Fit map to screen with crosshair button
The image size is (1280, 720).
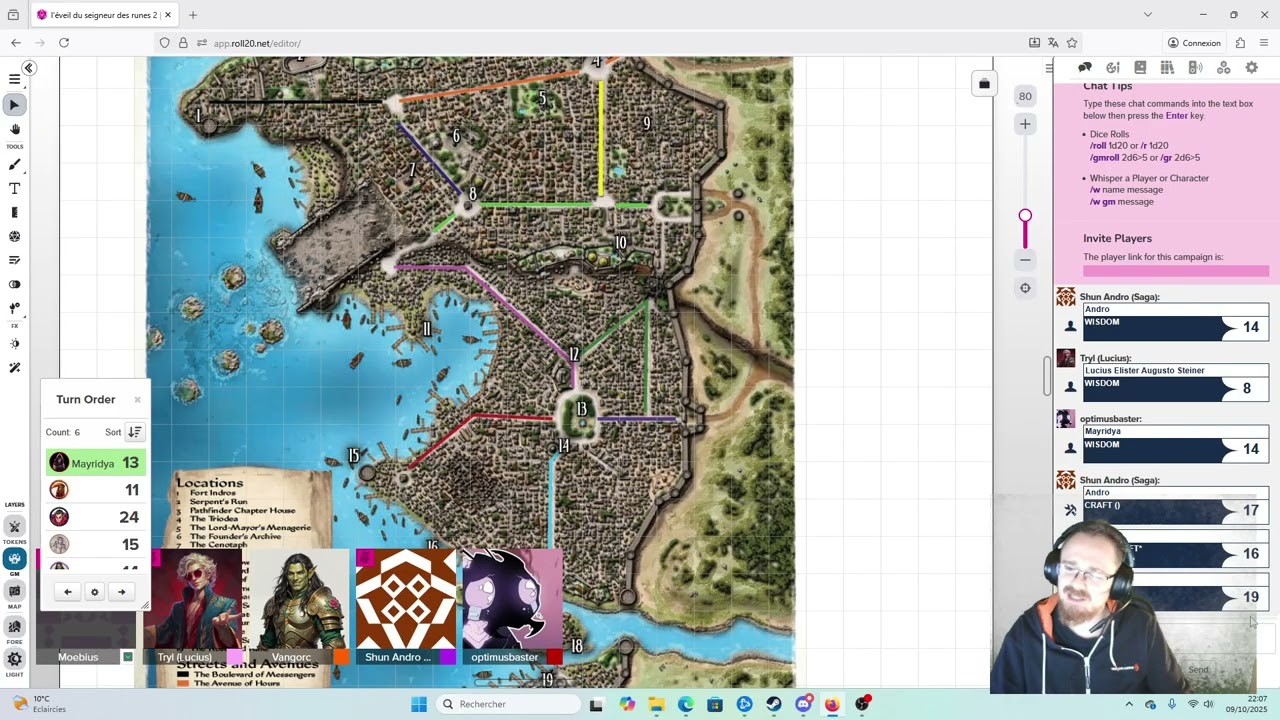click(1025, 288)
